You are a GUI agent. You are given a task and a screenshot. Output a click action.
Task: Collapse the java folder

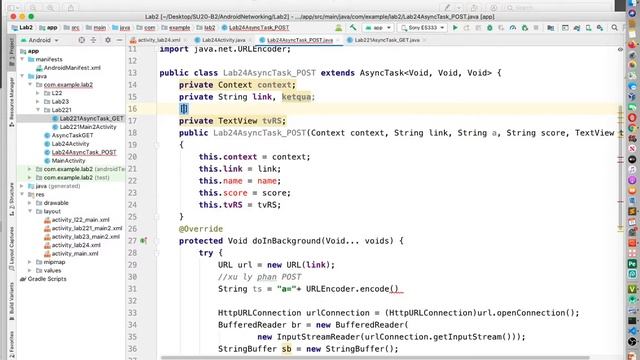22,76
